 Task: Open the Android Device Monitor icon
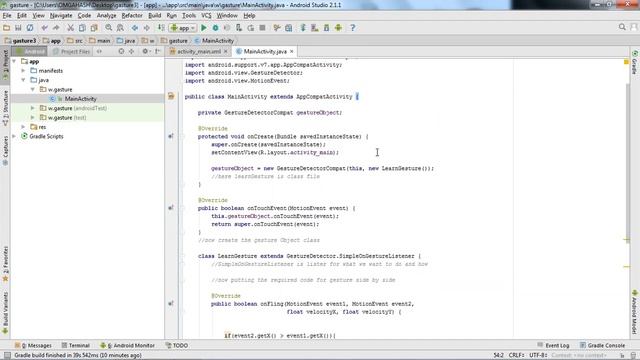click(x=338, y=28)
